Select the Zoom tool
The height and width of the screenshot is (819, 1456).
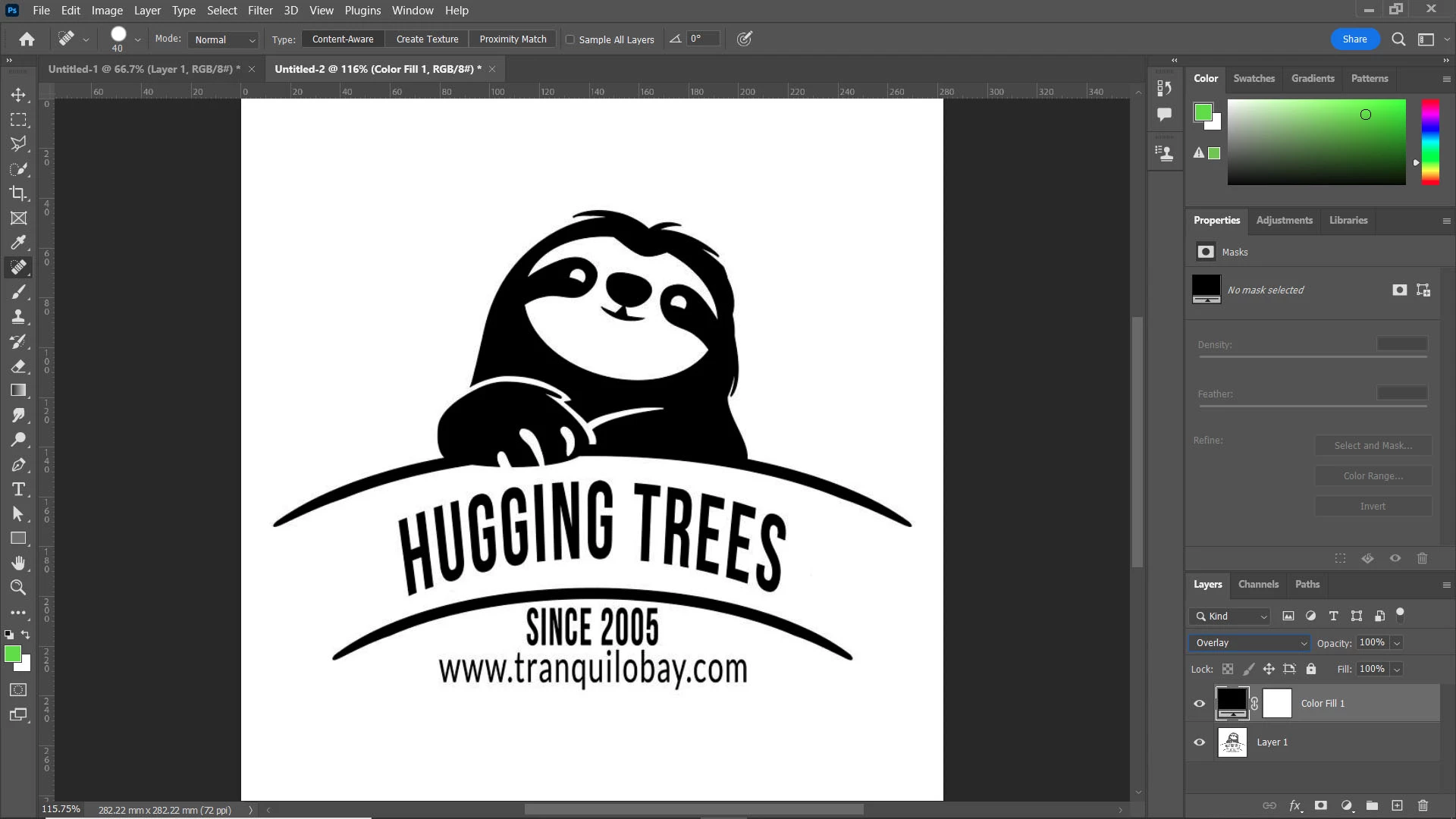pyautogui.click(x=18, y=588)
